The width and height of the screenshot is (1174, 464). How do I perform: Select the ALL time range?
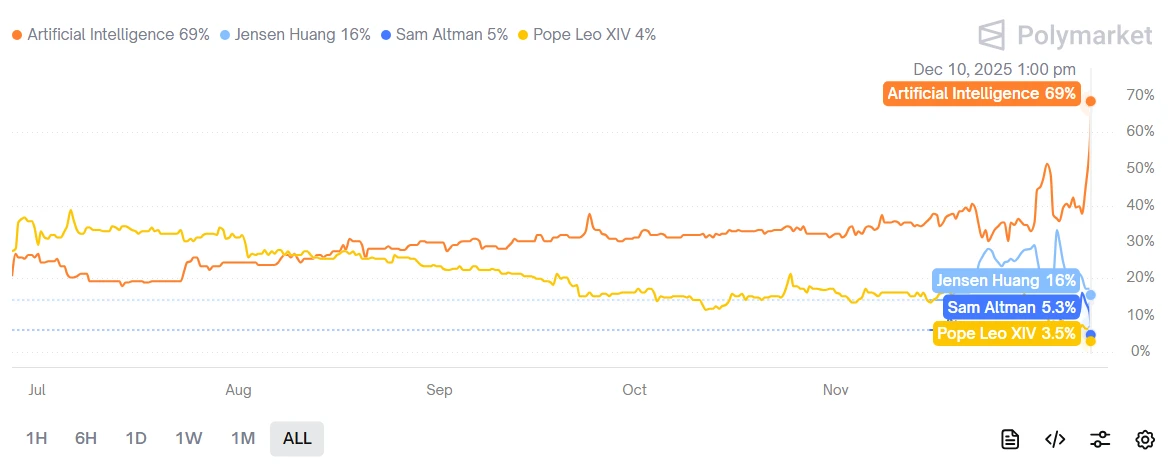[x=297, y=438]
